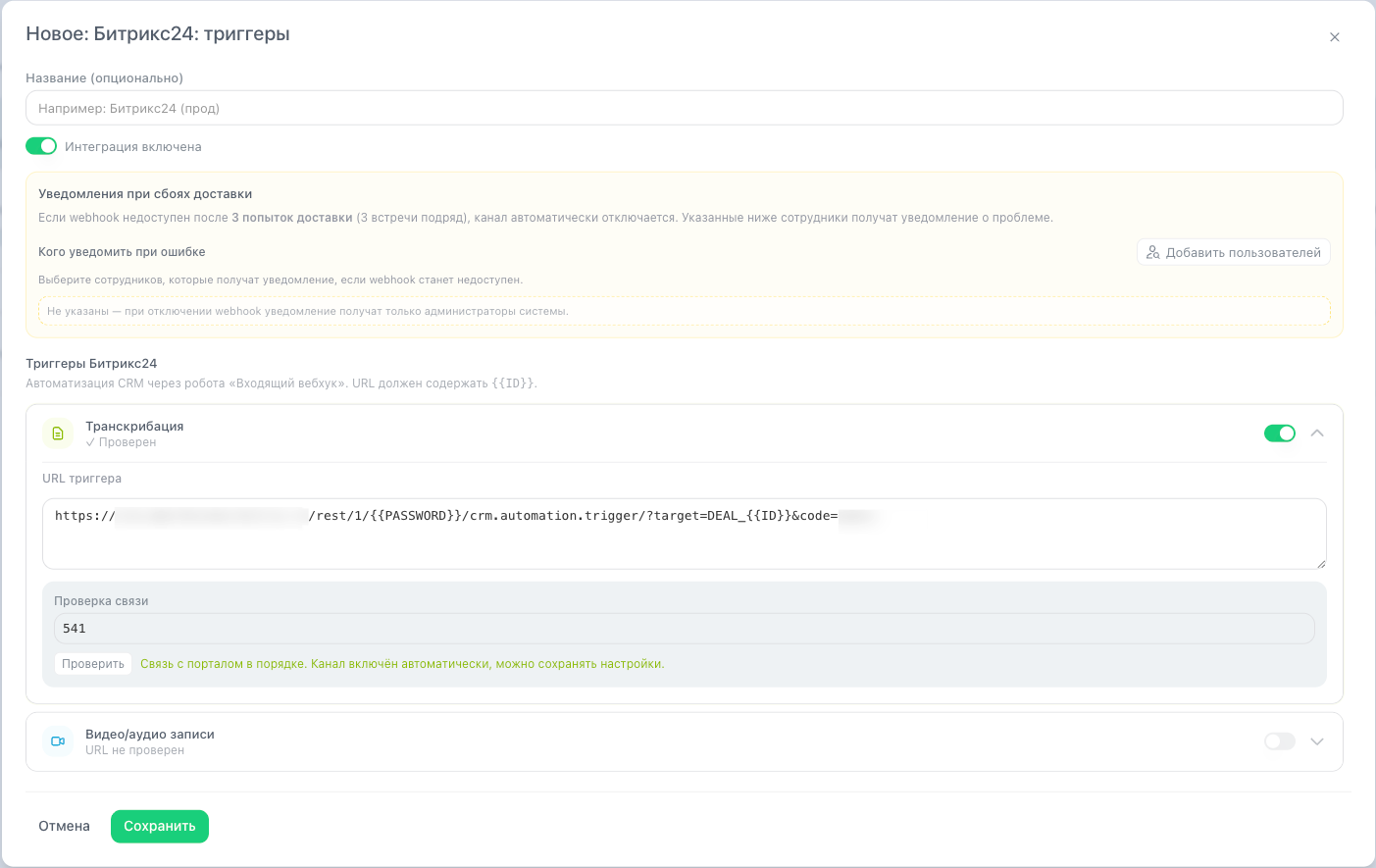Click the 'Триггеры Битрикс24' heading
1376x868 pixels.
(x=91, y=364)
